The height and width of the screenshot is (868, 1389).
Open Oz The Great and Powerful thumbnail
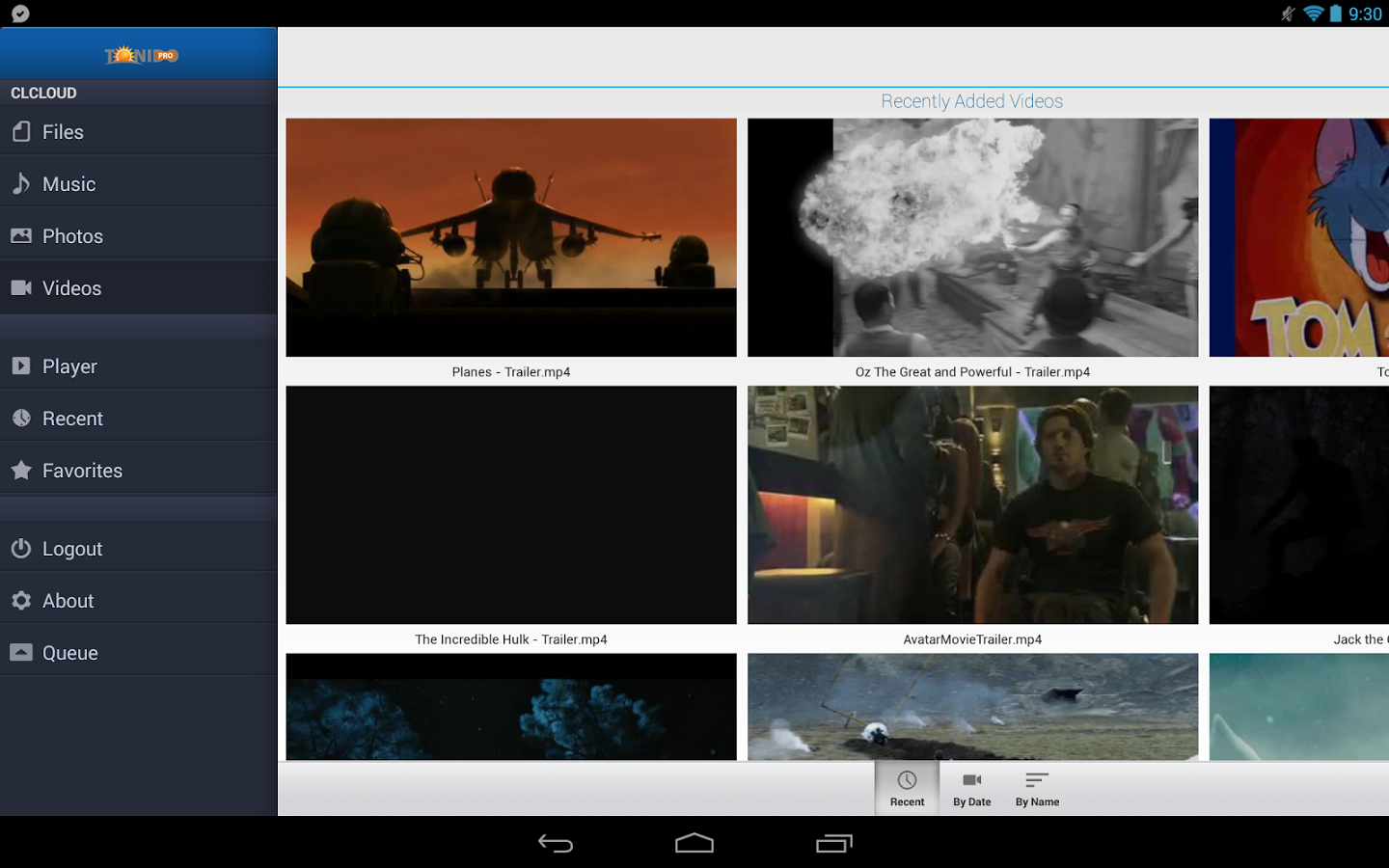(x=972, y=237)
